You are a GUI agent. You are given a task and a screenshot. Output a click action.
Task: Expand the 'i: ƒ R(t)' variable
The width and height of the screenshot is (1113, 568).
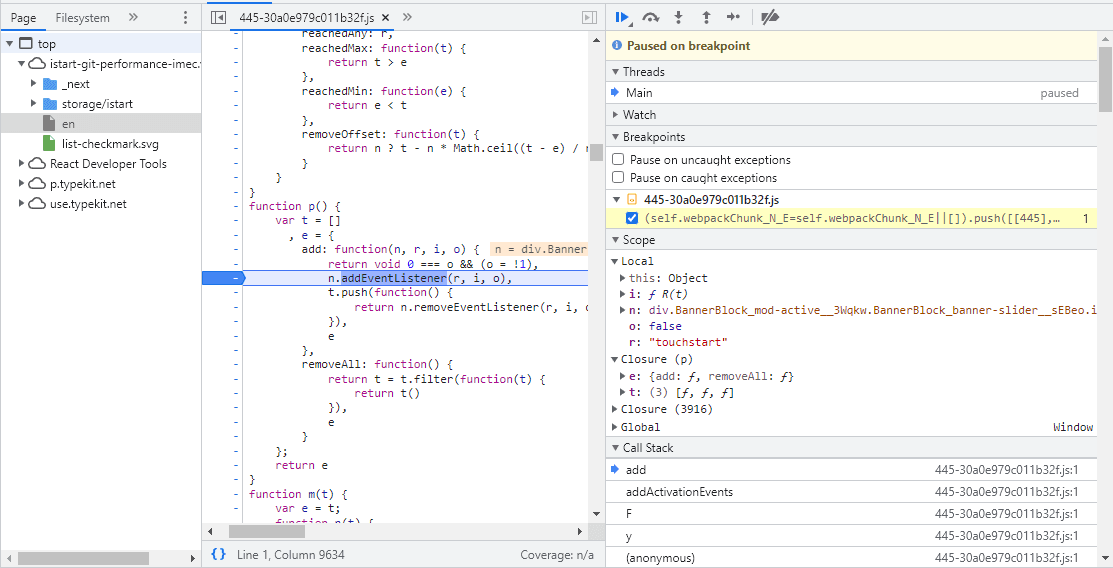623,294
